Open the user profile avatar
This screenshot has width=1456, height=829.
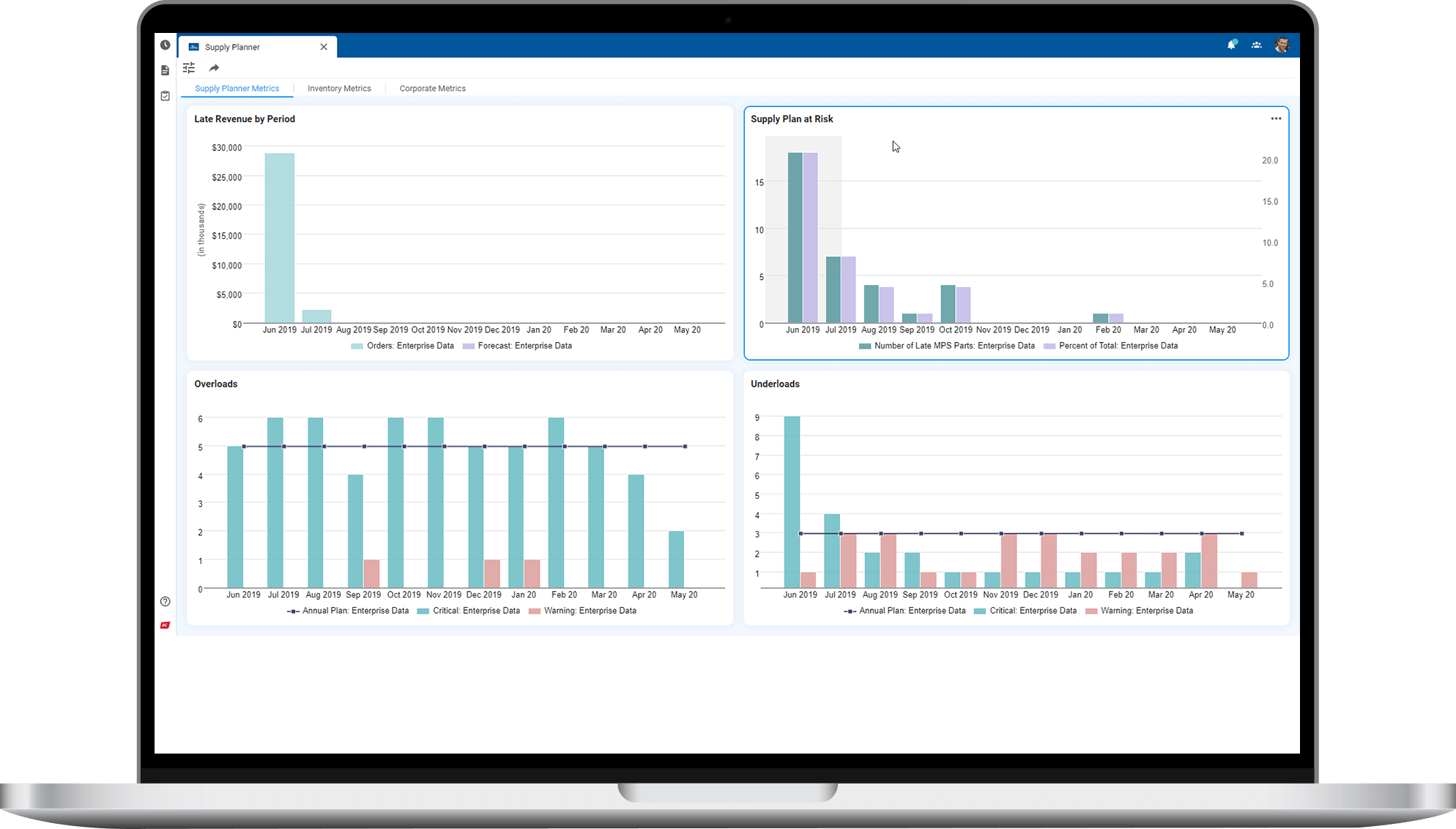coord(1282,45)
